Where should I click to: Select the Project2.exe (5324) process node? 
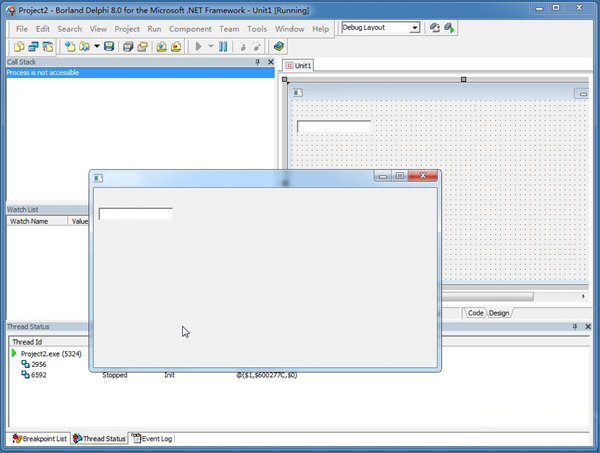[x=51, y=354]
